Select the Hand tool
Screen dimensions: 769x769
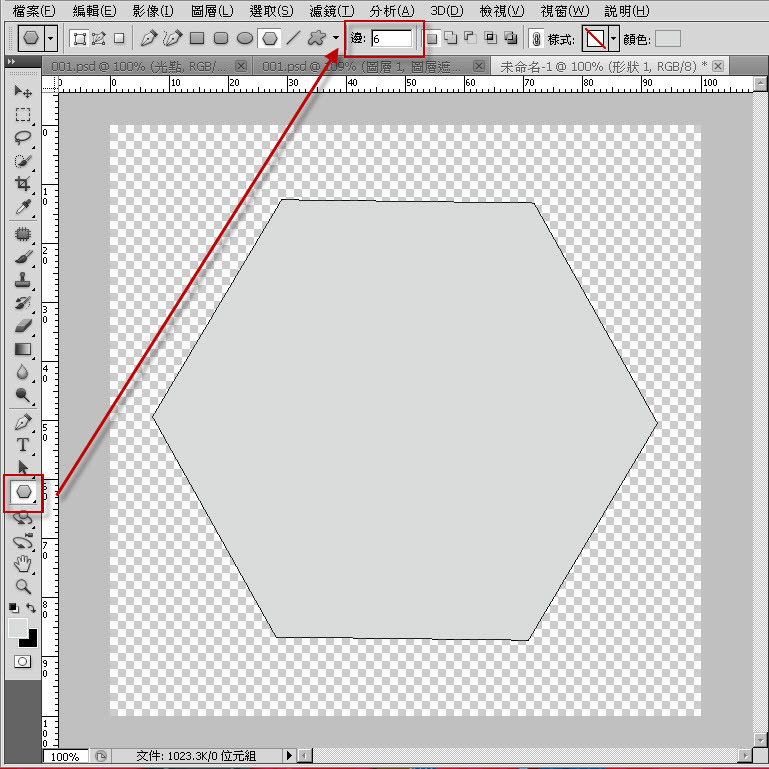point(23,564)
